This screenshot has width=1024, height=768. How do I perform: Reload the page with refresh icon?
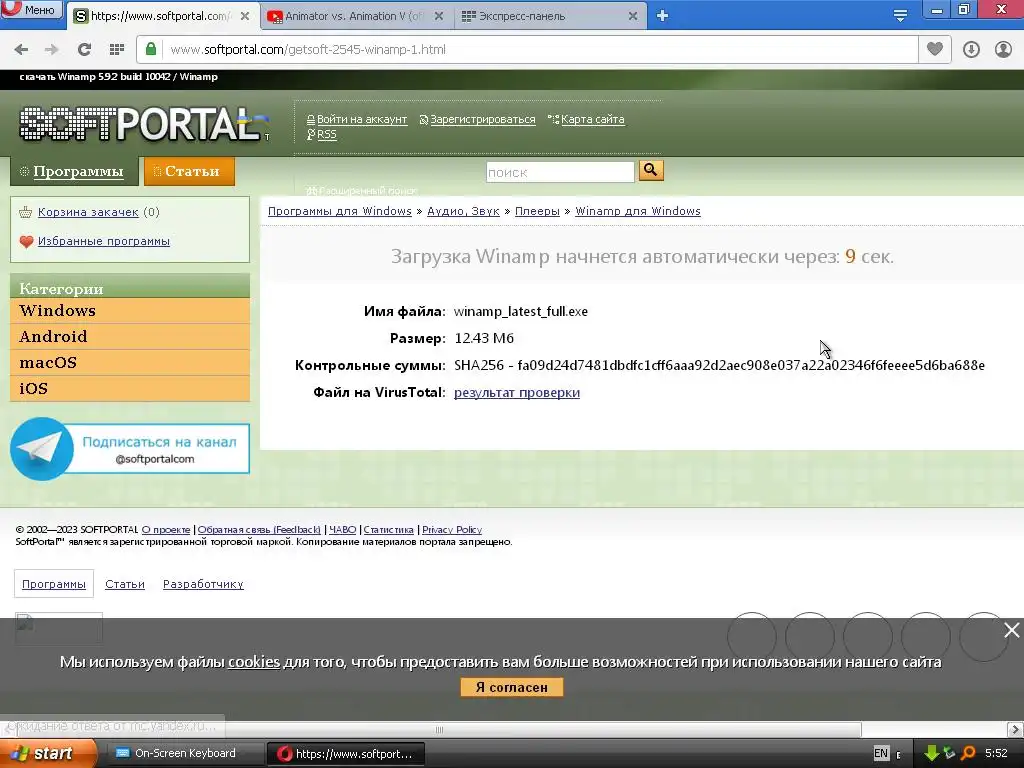click(84, 50)
